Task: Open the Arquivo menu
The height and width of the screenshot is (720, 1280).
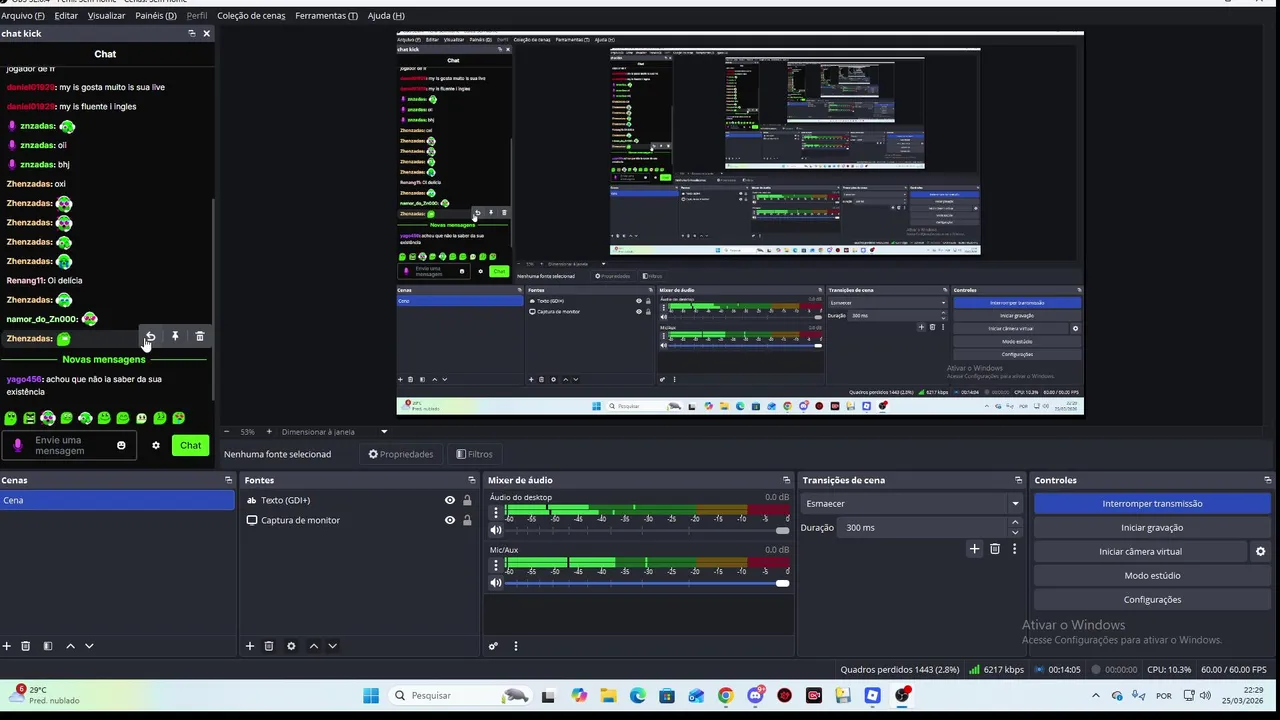Action: 23,16
